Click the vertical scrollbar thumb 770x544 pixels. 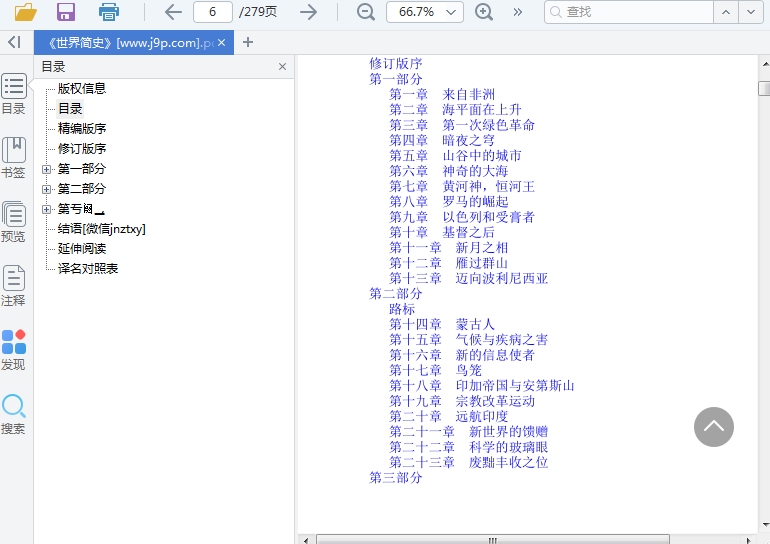[764, 88]
